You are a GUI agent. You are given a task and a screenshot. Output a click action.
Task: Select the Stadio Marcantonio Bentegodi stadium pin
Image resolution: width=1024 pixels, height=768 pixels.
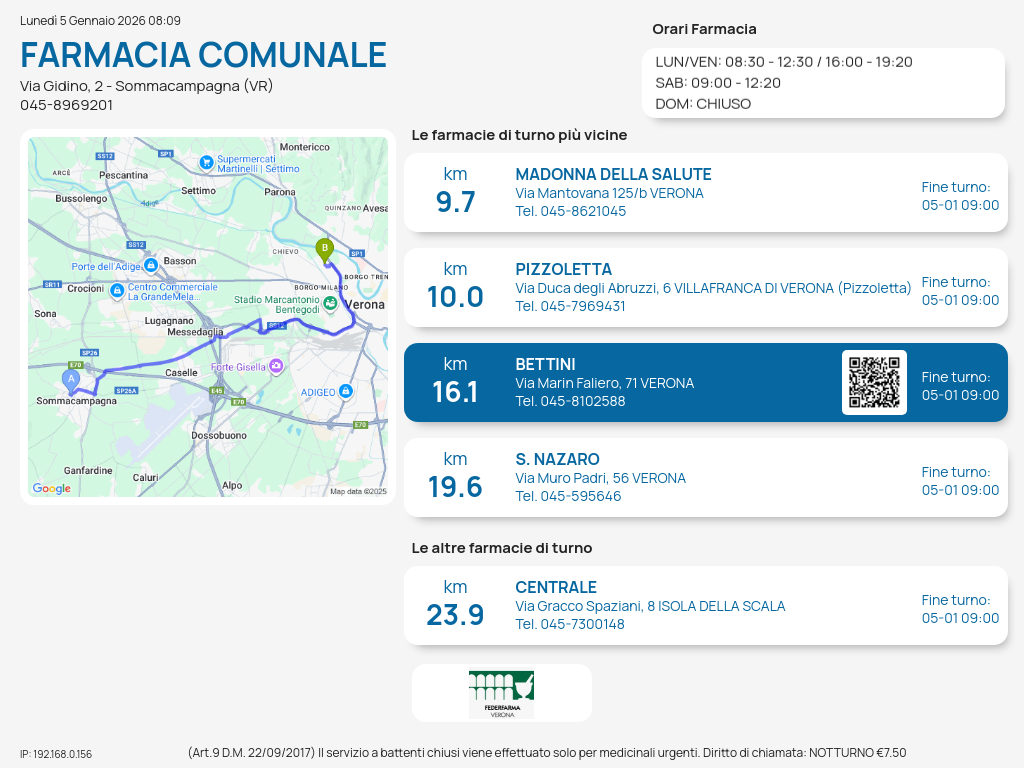click(330, 305)
